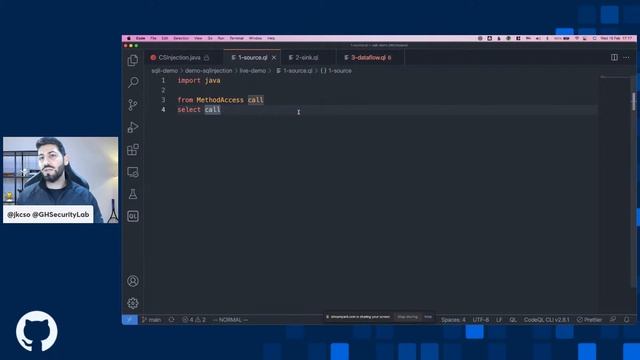This screenshot has width=640, height=360.
Task: Click the main branch in status bar
Action: 151,320
